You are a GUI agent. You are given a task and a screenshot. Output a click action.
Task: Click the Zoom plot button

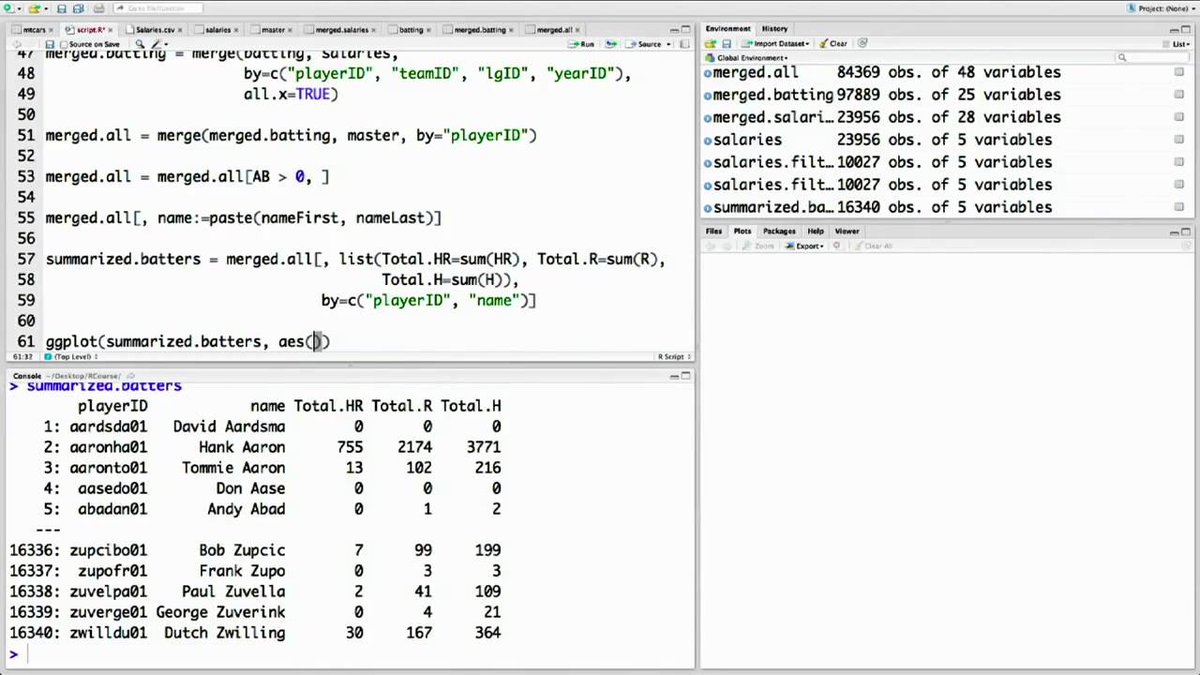click(x=760, y=245)
